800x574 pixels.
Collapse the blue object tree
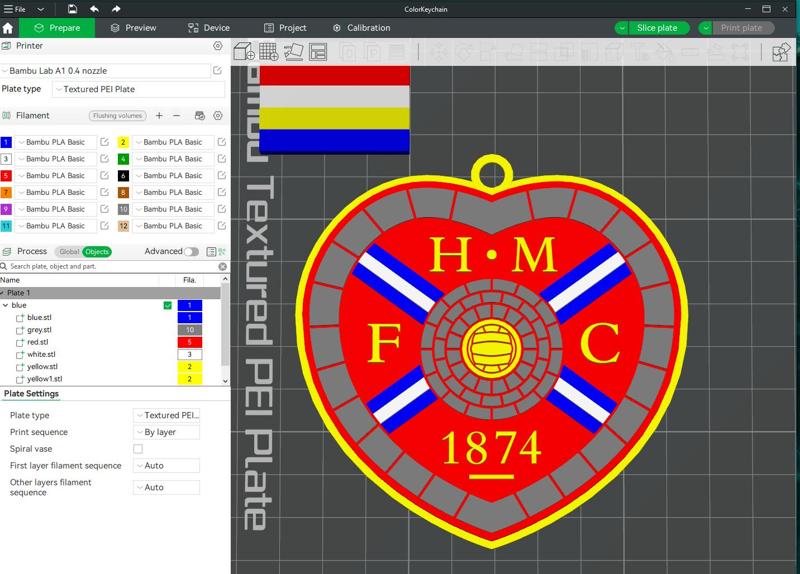(x=5, y=305)
